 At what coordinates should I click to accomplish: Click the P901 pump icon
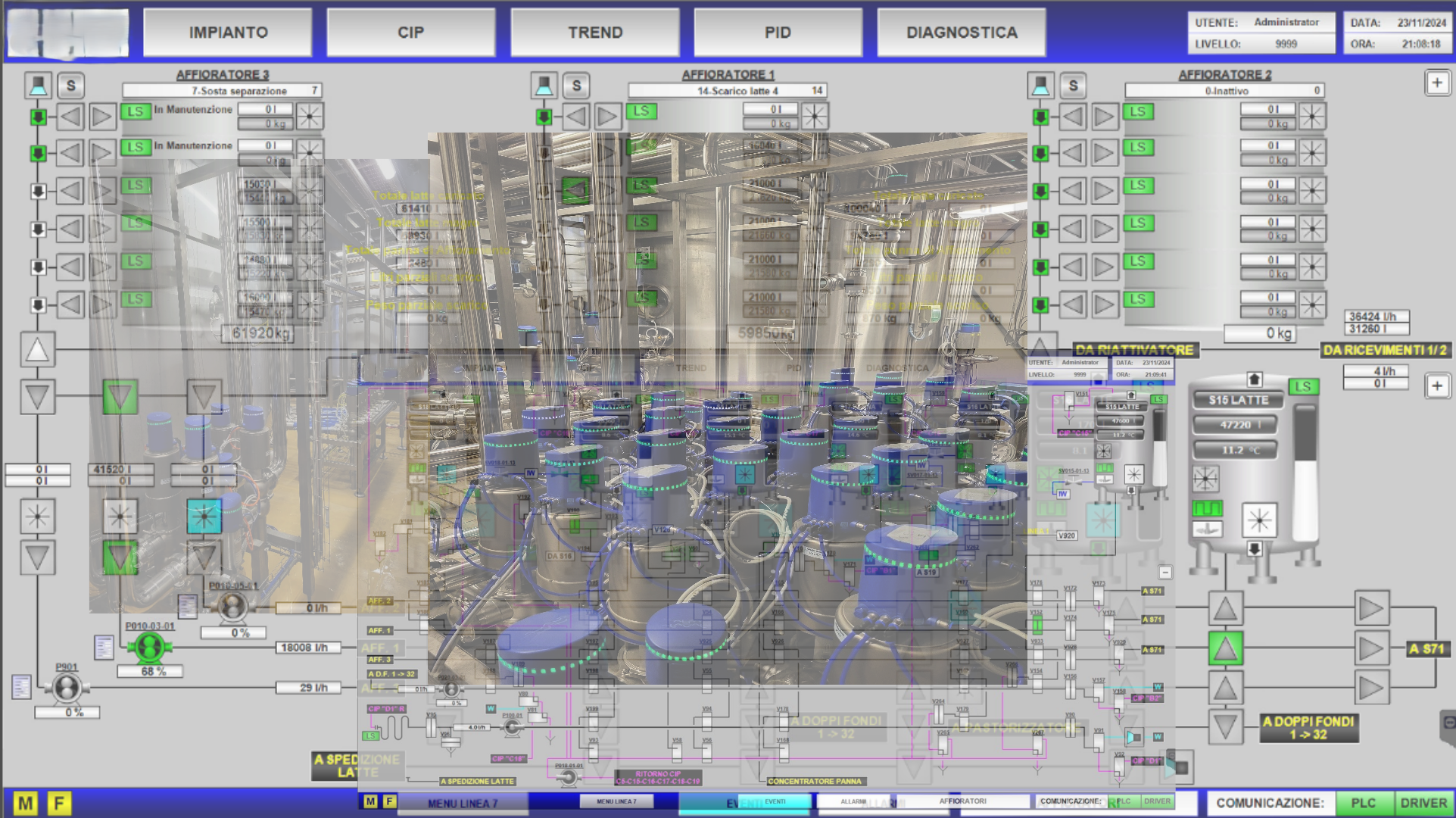[67, 688]
